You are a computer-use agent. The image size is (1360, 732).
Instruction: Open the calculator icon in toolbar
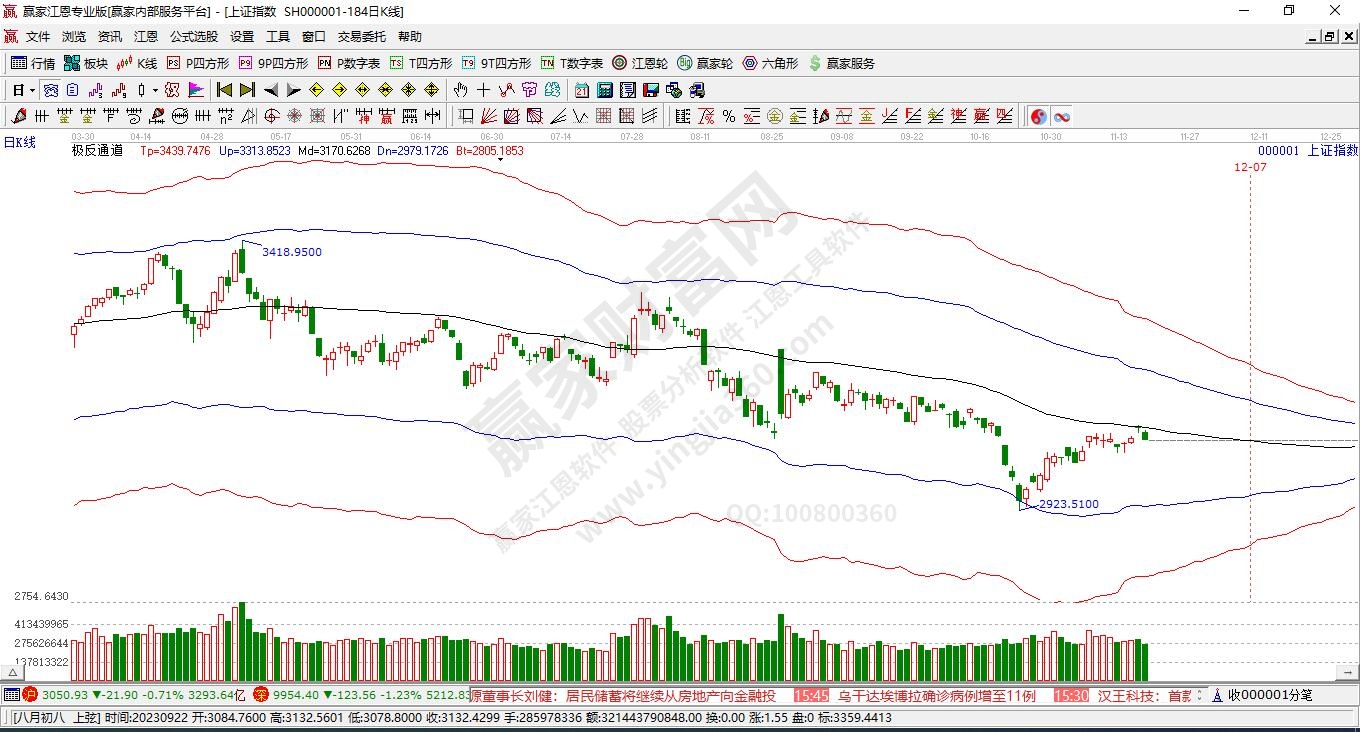(604, 90)
